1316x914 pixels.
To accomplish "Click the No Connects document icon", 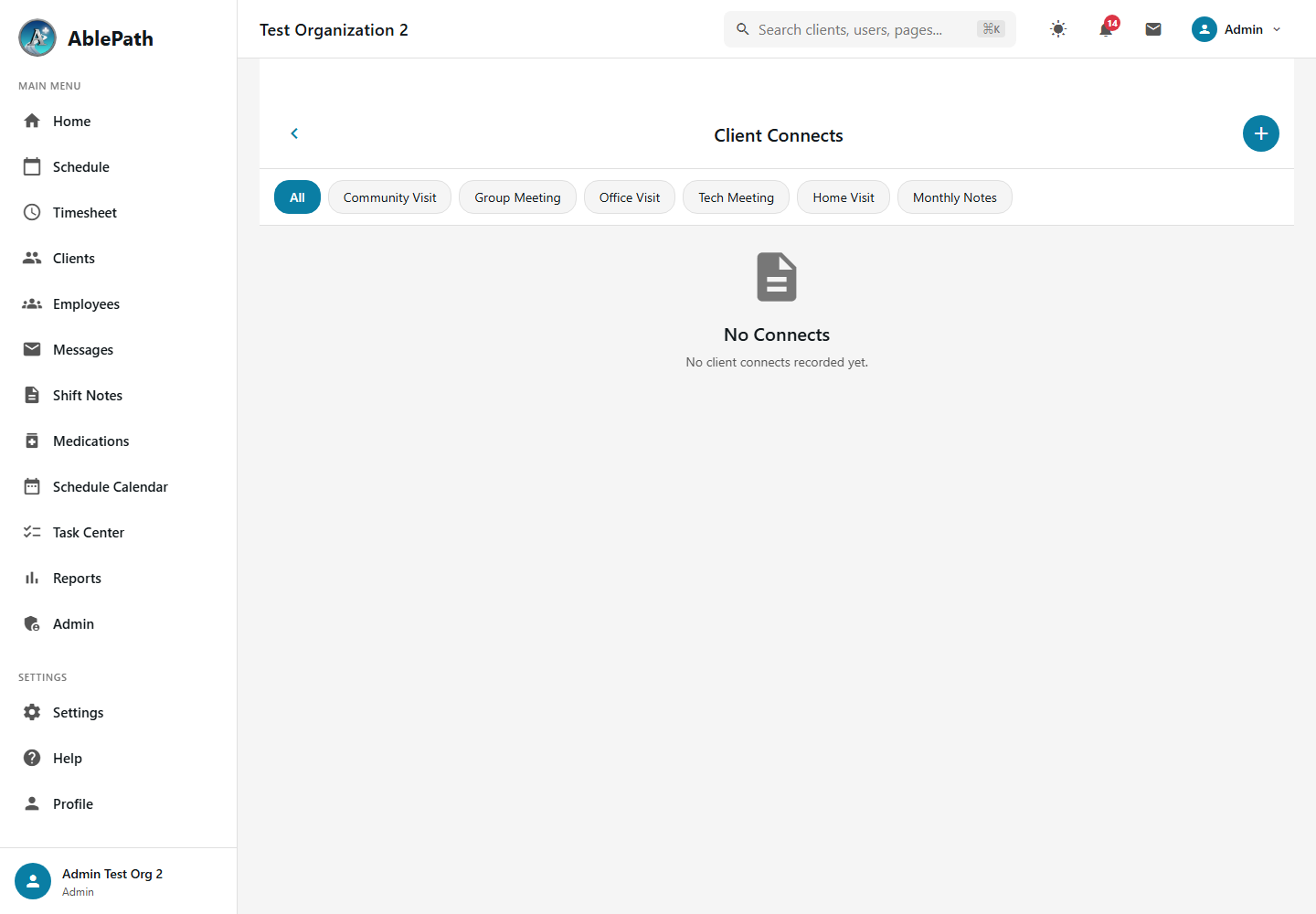I will (777, 277).
